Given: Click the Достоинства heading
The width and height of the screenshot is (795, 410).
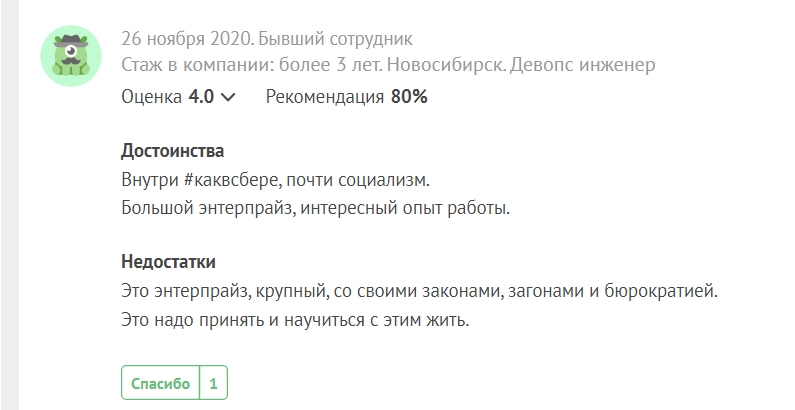Looking at the screenshot, I should tap(172, 151).
